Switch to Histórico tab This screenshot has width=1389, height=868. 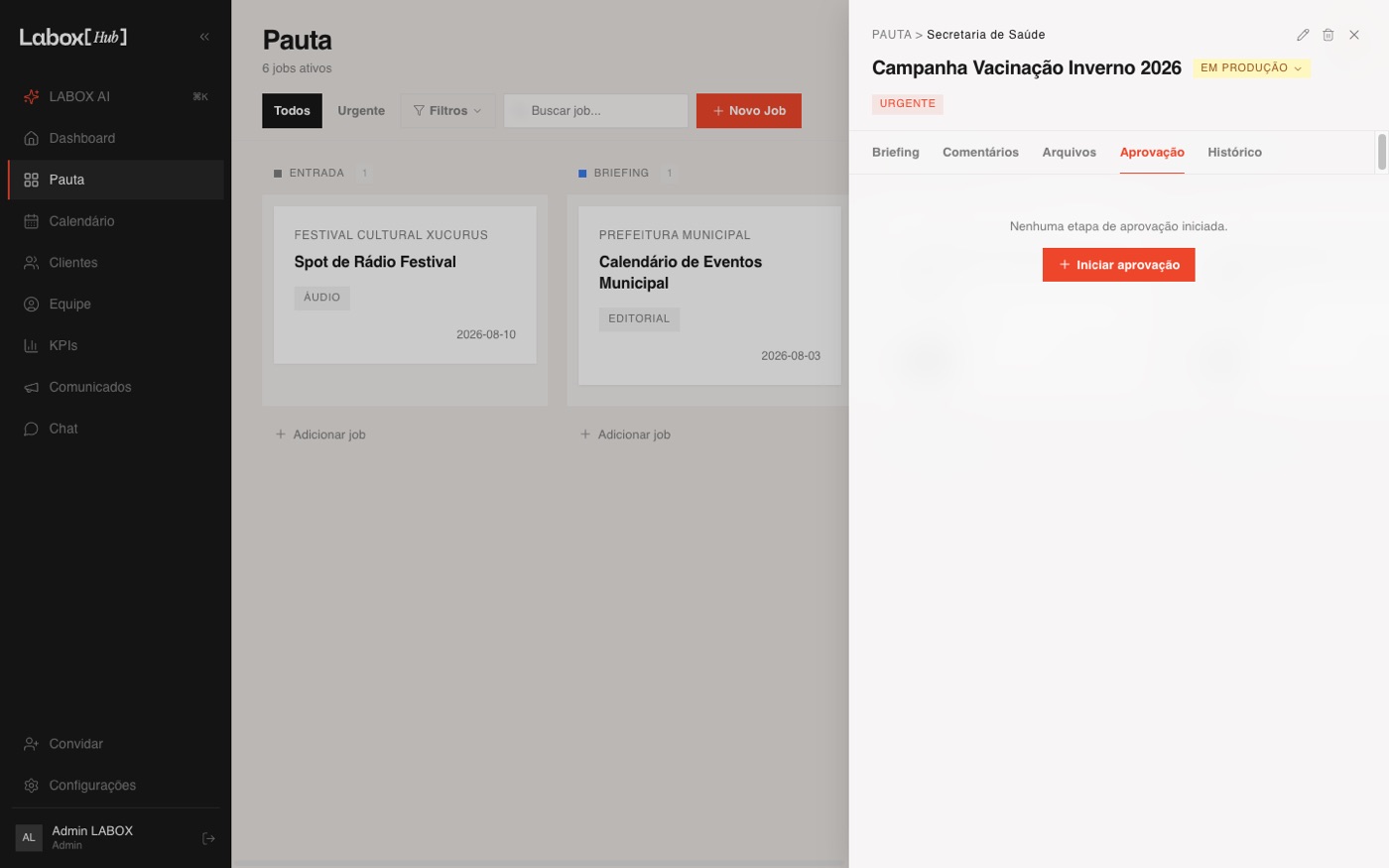click(x=1235, y=152)
